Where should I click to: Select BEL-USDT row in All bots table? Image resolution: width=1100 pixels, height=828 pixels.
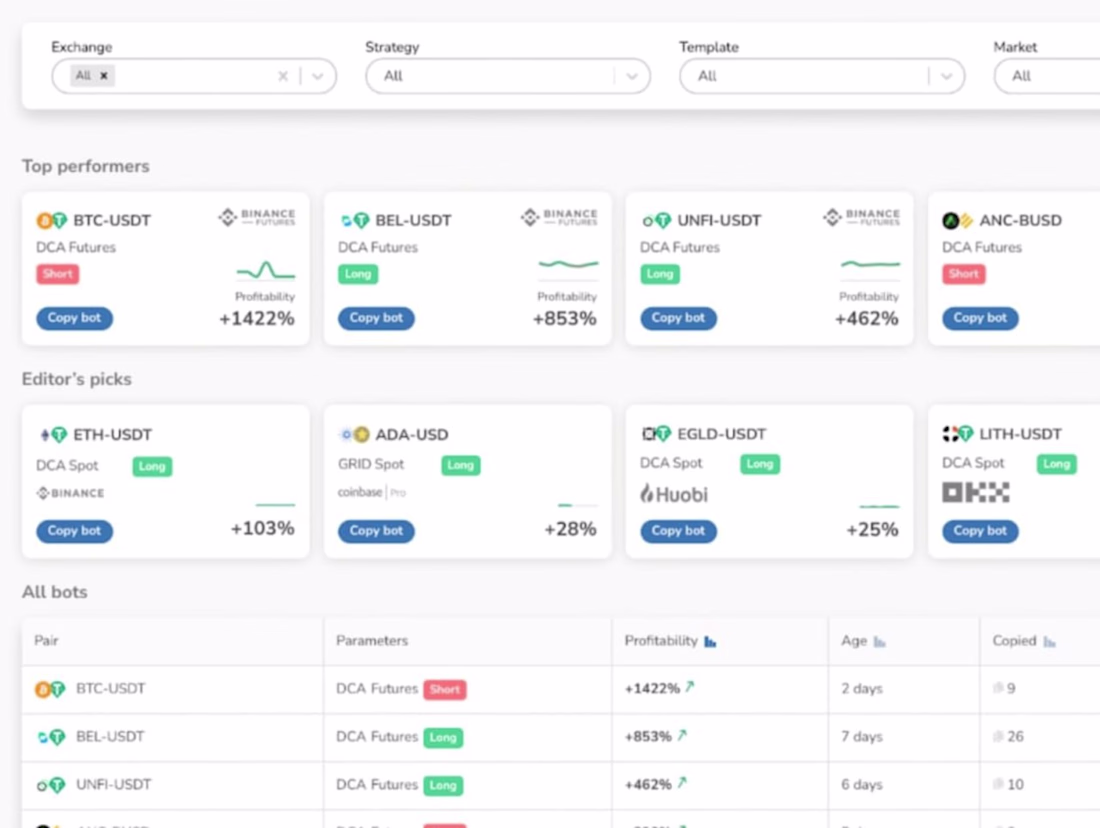pyautogui.click(x=561, y=737)
